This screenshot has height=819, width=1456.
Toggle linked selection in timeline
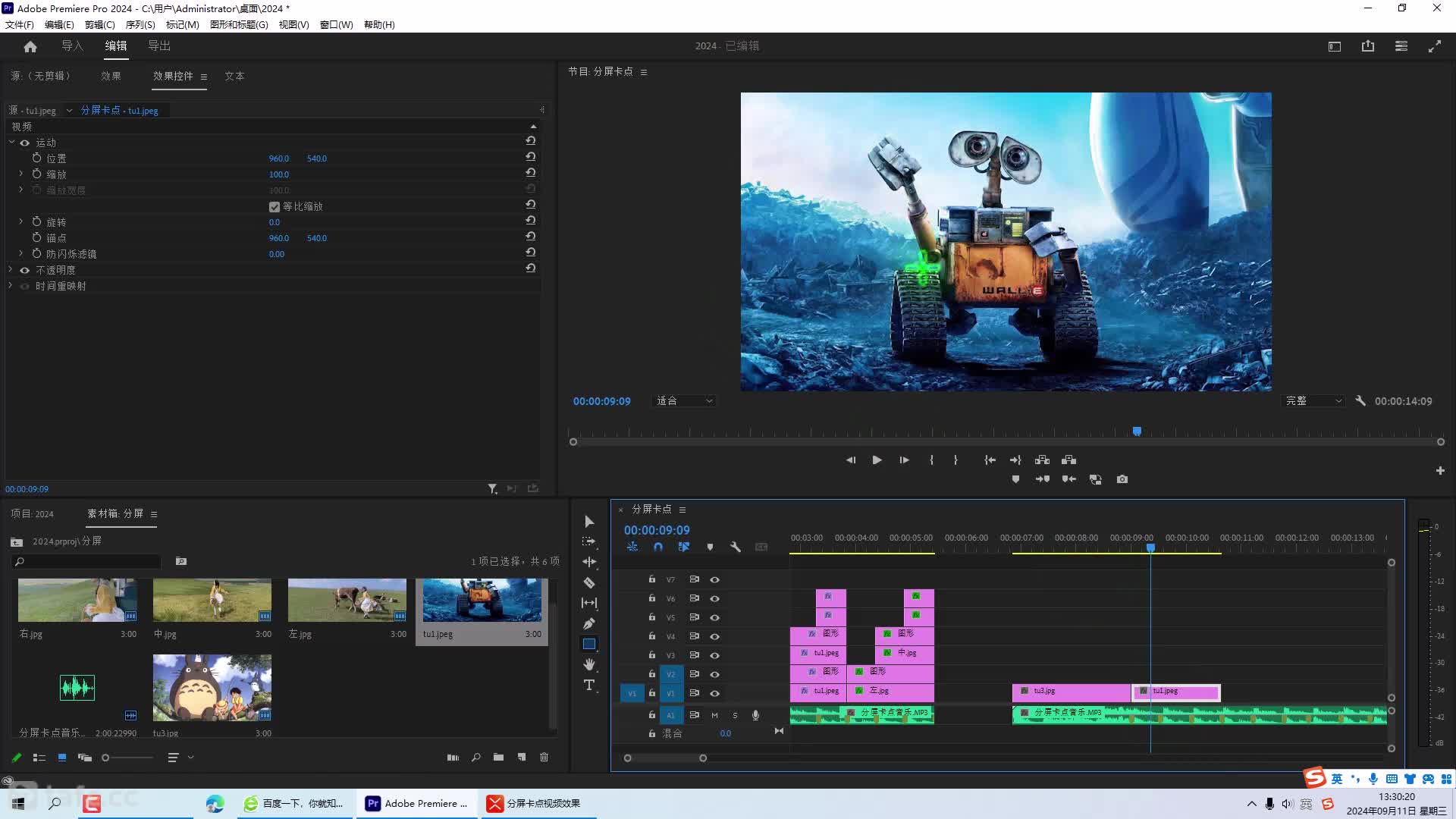pyautogui.click(x=684, y=547)
